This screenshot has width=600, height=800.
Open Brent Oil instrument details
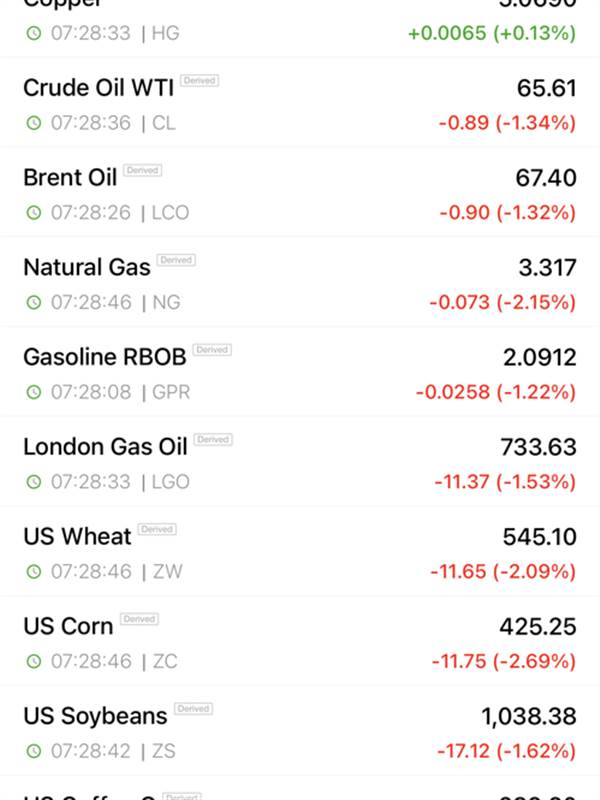tap(300, 193)
